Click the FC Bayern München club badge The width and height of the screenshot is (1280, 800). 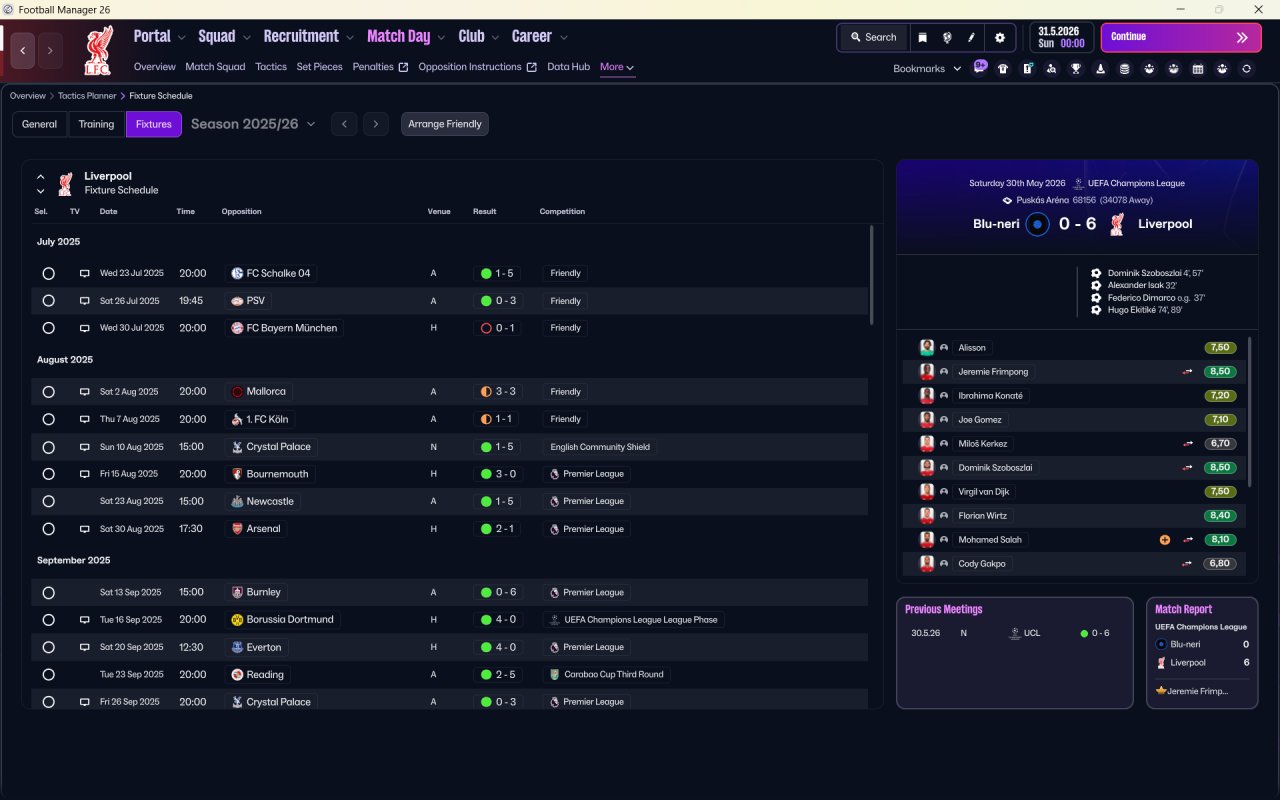pyautogui.click(x=237, y=328)
